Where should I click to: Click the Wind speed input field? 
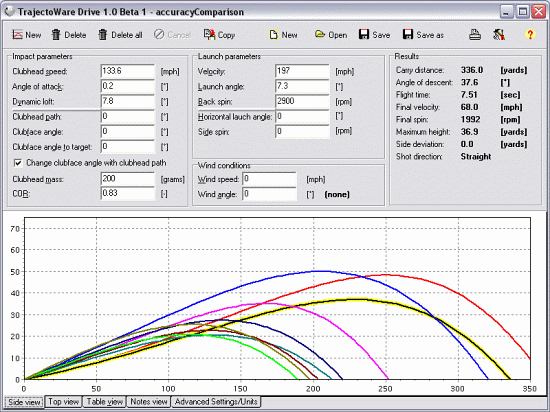269,179
